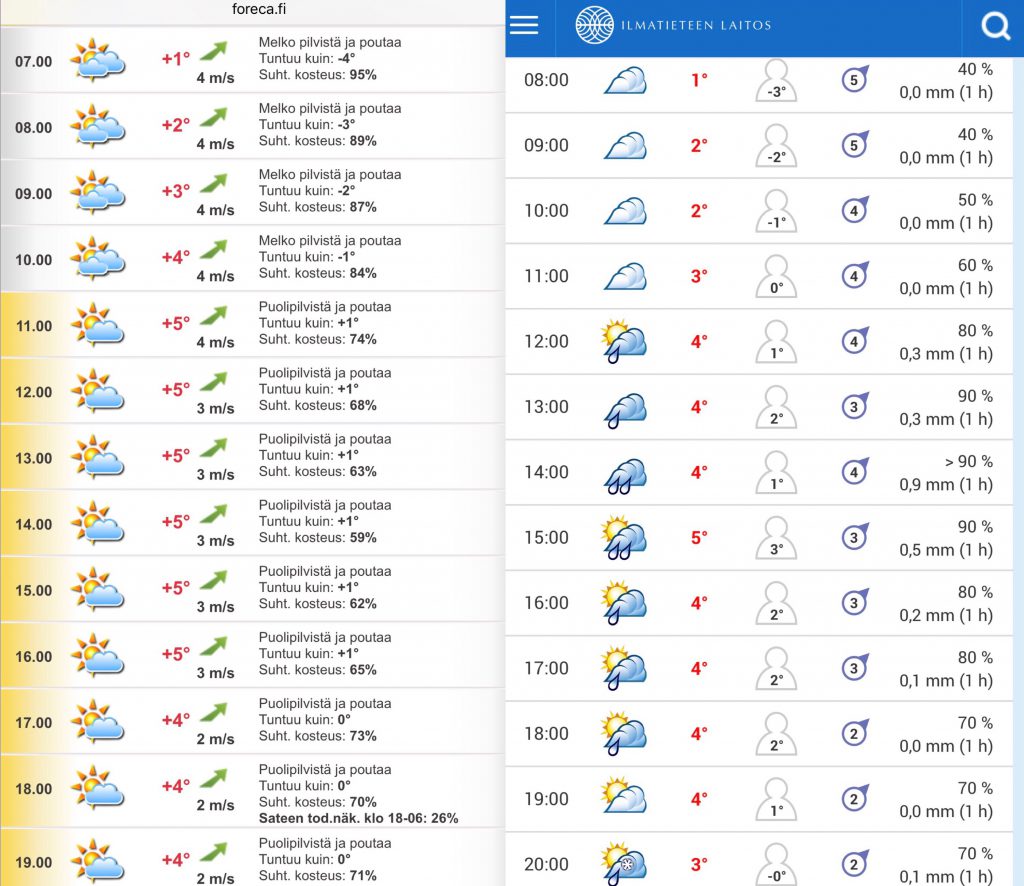Click the '0,5 mm (1 h)' rainfall value
The height and width of the screenshot is (886, 1024).
(x=946, y=550)
